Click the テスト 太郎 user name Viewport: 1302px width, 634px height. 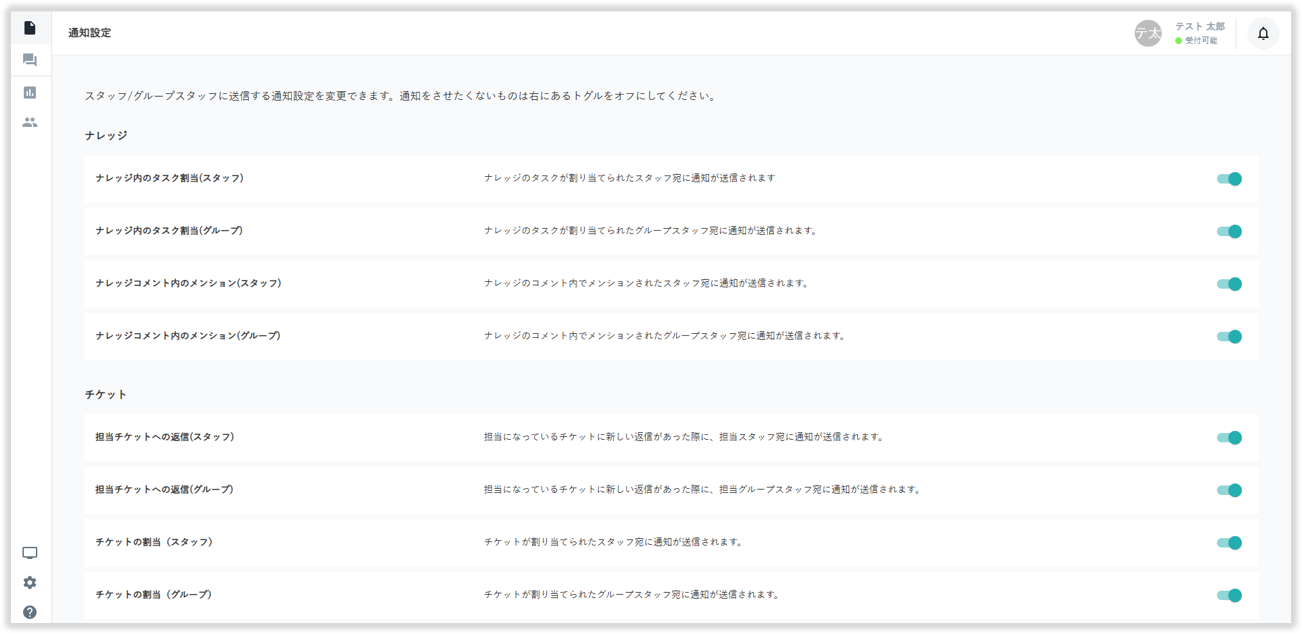pos(1199,26)
